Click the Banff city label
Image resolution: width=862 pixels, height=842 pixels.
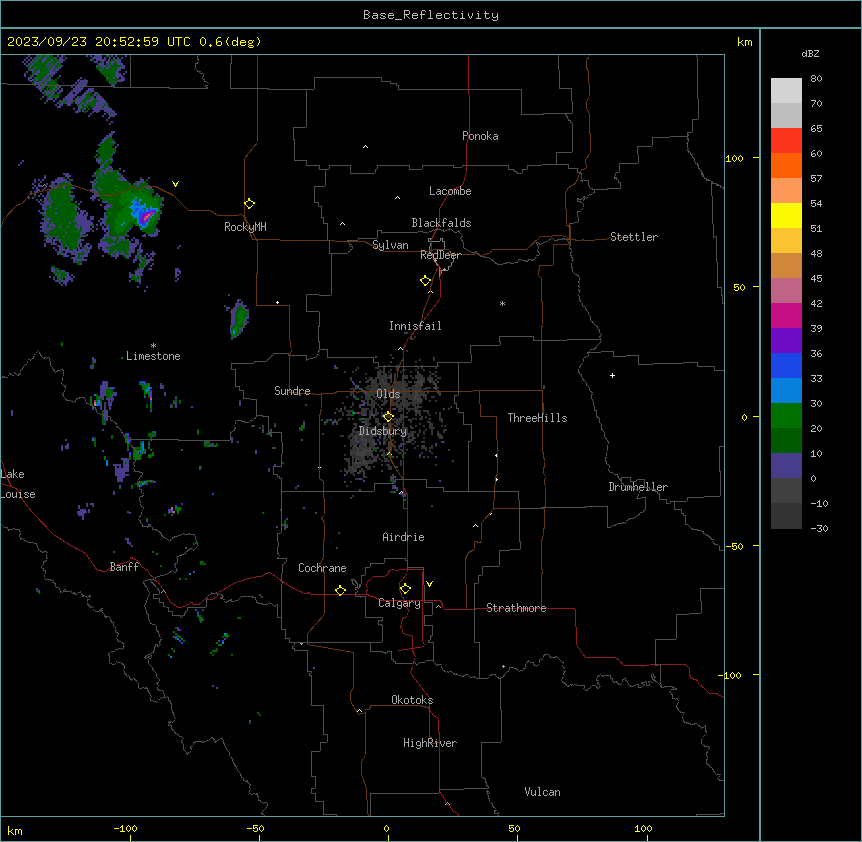(124, 567)
